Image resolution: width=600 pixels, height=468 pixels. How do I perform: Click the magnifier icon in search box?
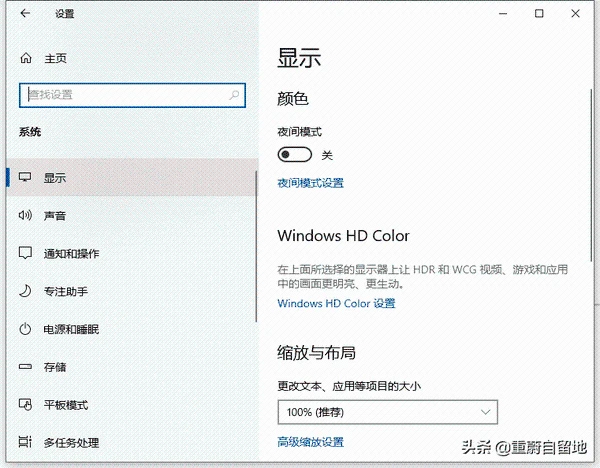coord(234,95)
